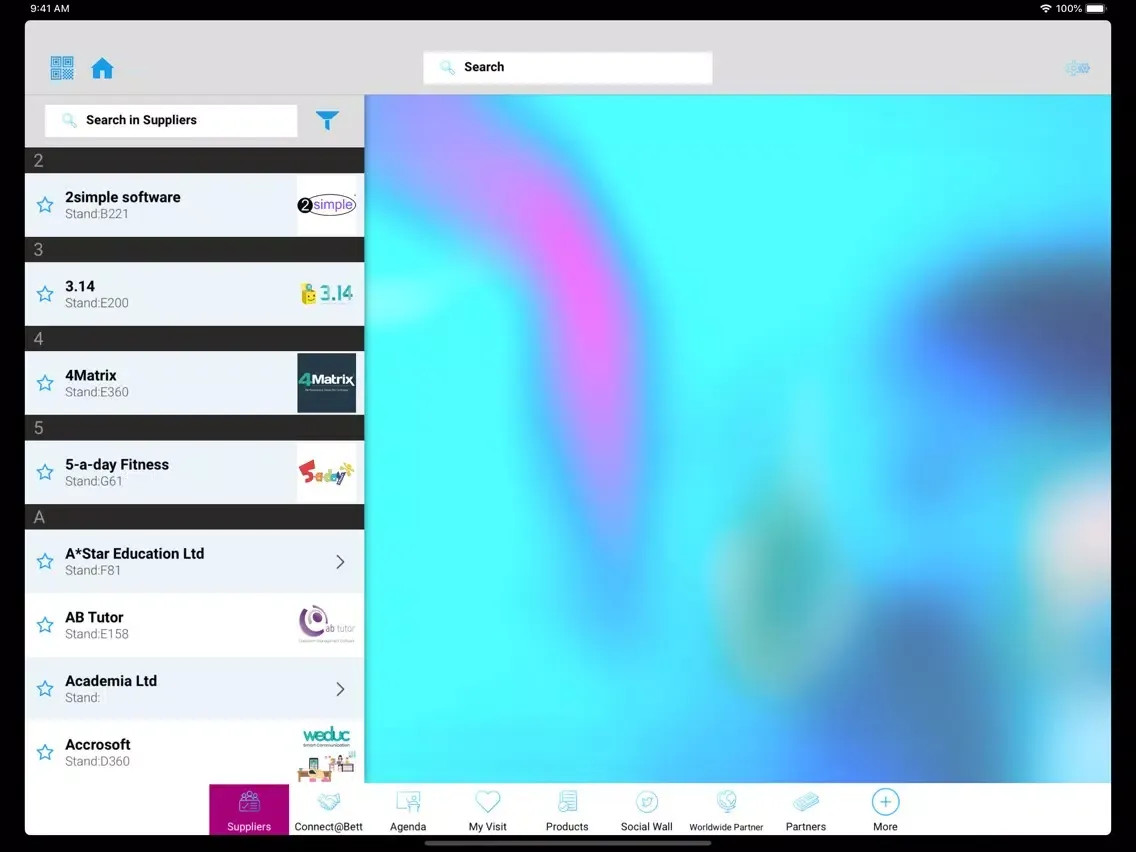The height and width of the screenshot is (852, 1136).
Task: Click the Stand:F81 label
Action: click(93, 570)
